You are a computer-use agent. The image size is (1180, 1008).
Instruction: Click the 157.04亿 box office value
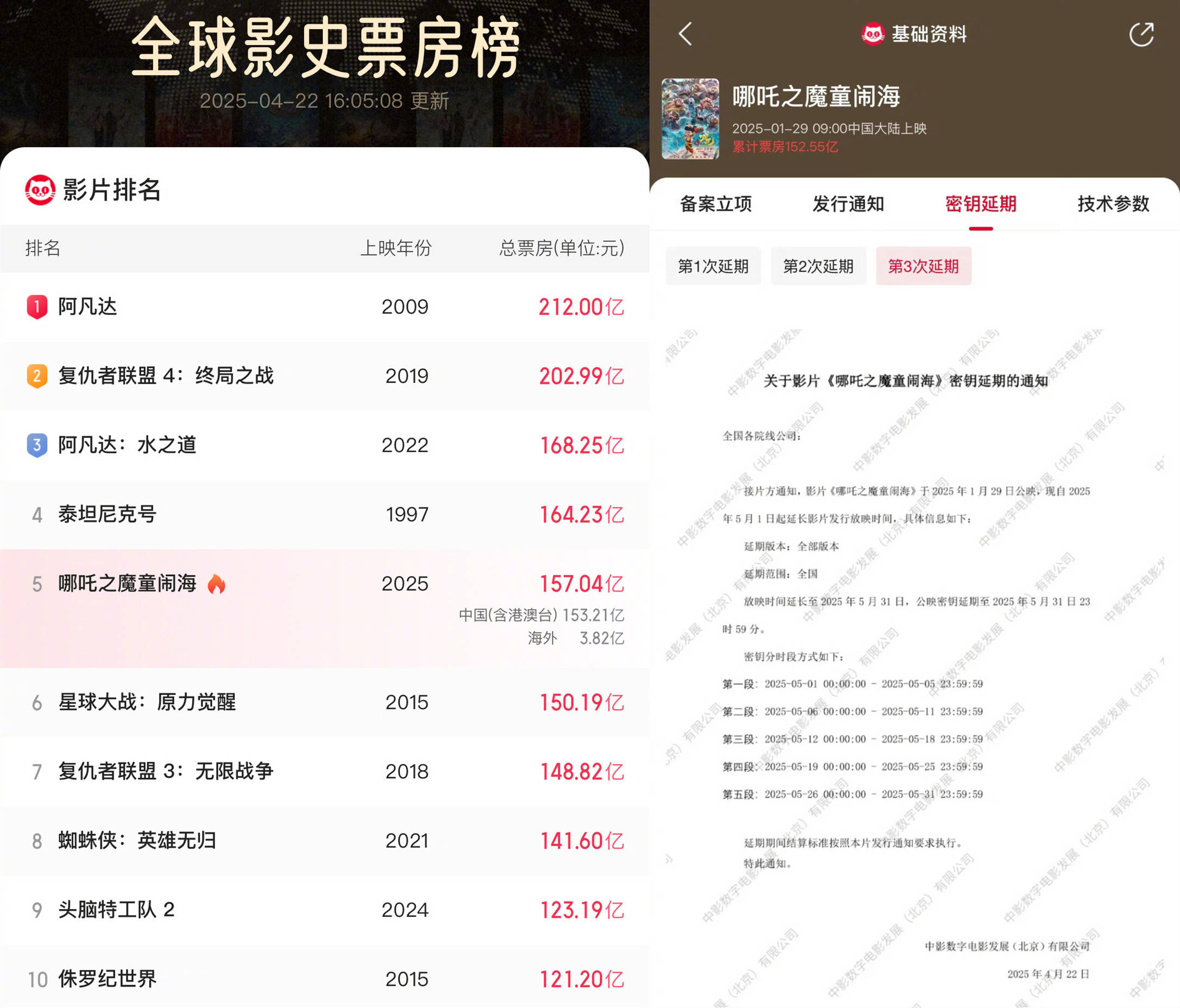581,584
